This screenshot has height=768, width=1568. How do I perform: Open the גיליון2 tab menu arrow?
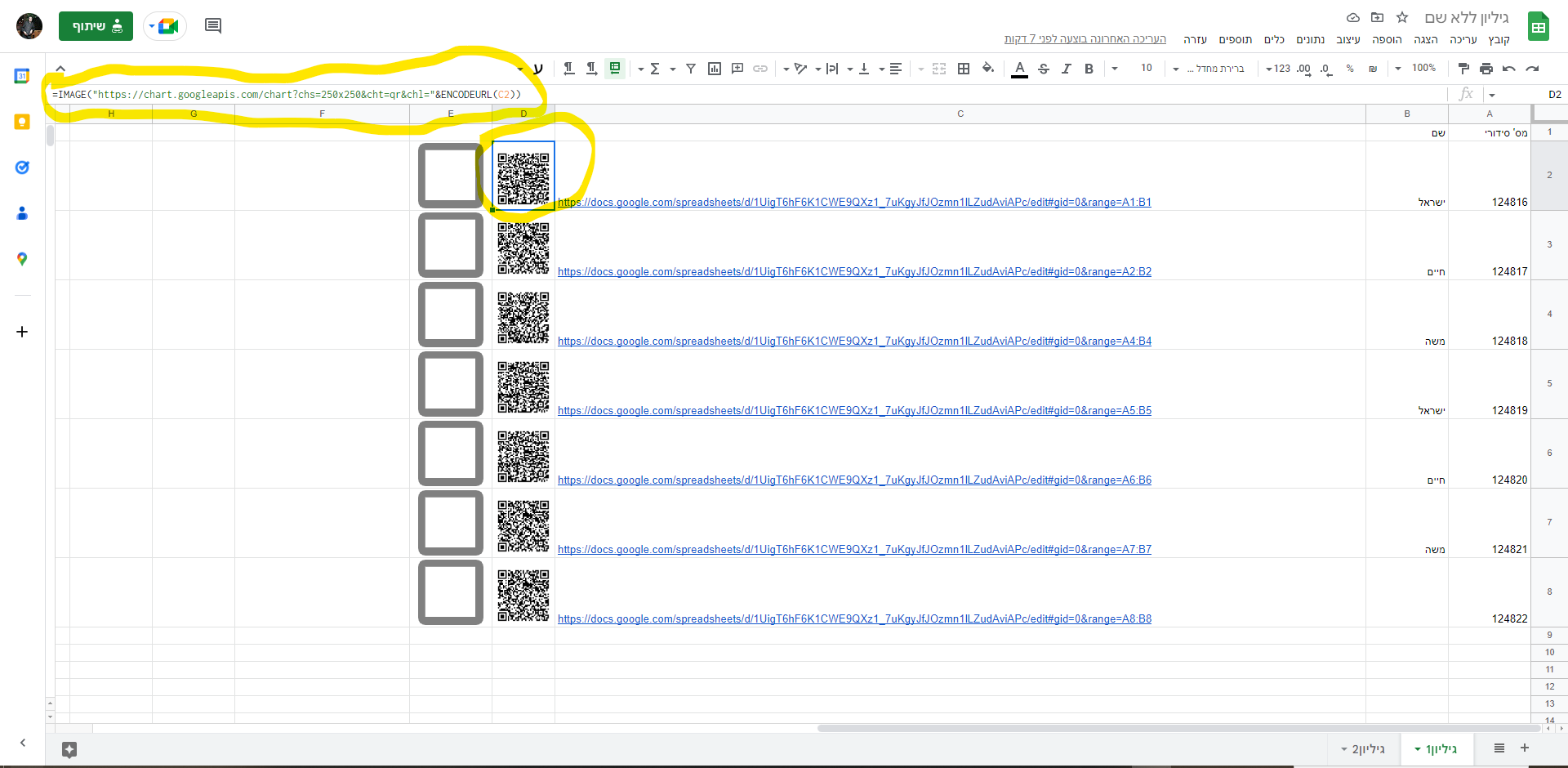coord(1344,749)
